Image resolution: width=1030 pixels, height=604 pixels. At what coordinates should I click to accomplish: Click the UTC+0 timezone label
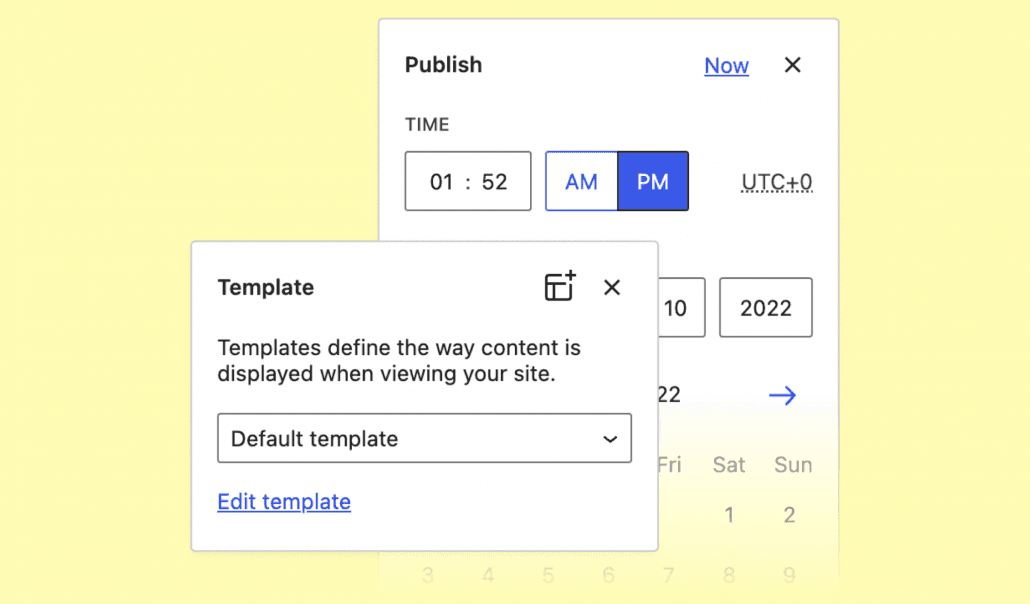point(776,182)
